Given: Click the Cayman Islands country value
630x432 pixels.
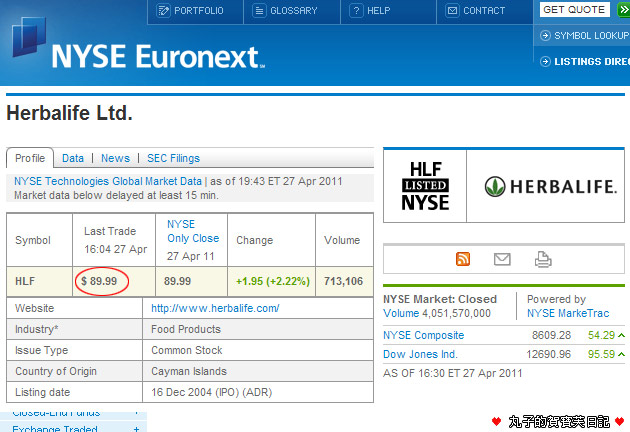Looking at the screenshot, I should [x=188, y=371].
